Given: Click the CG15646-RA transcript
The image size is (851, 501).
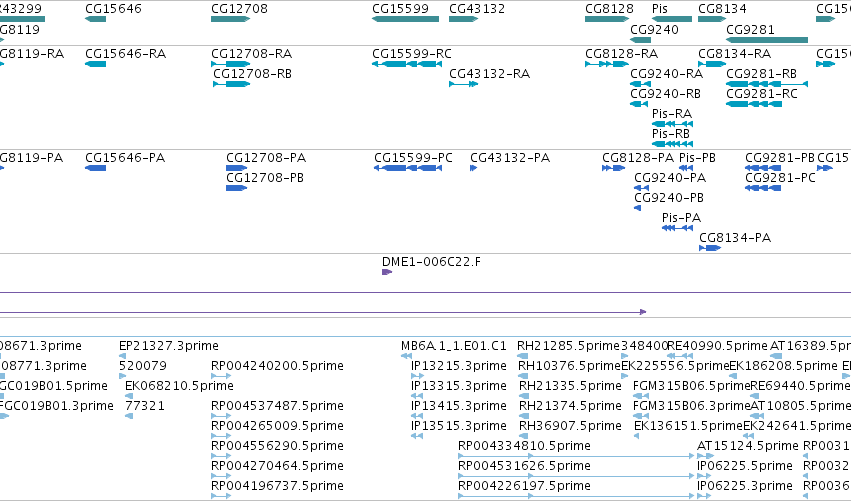Looking at the screenshot, I should (96, 64).
